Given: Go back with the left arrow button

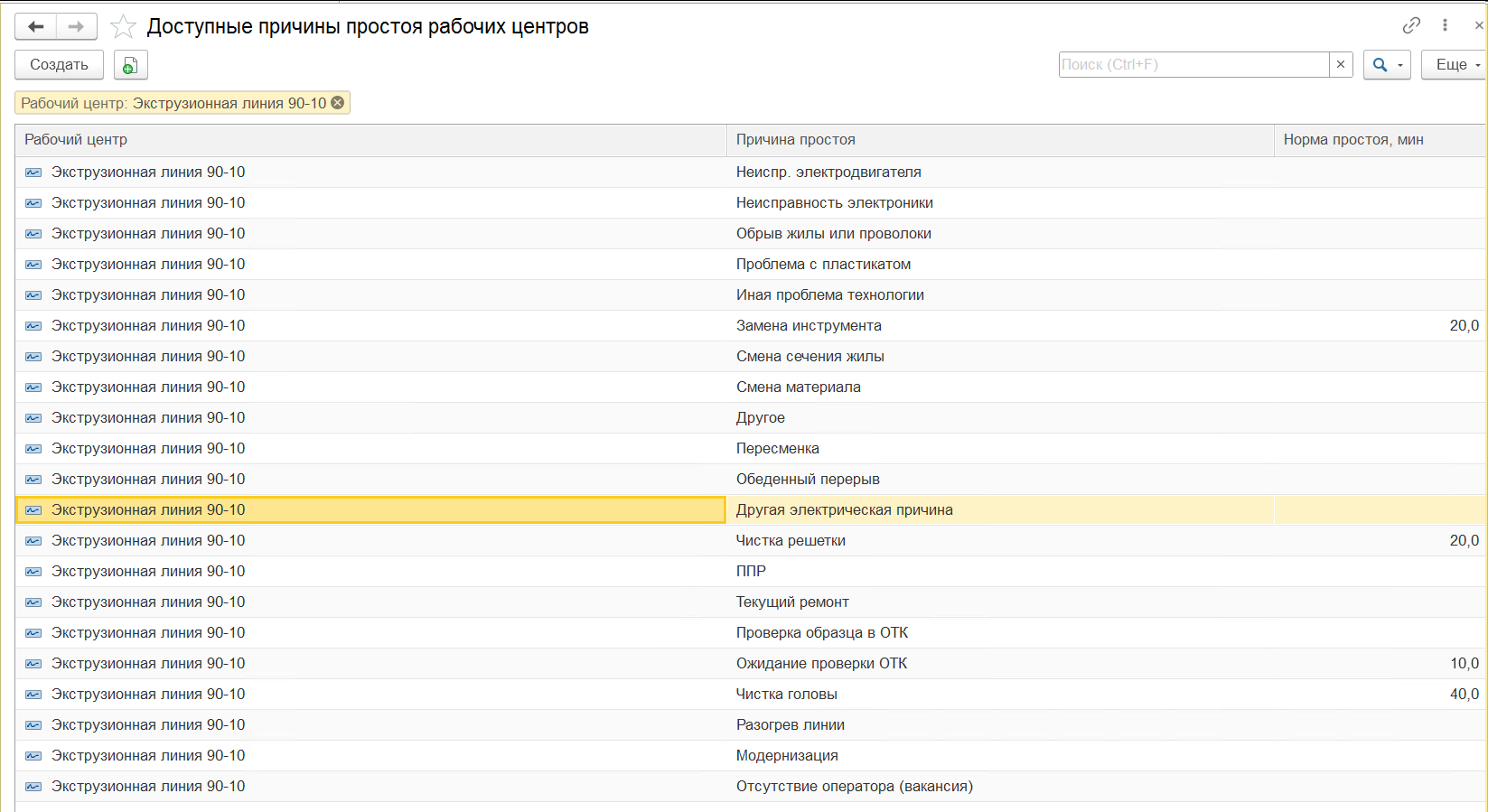Looking at the screenshot, I should [x=35, y=27].
